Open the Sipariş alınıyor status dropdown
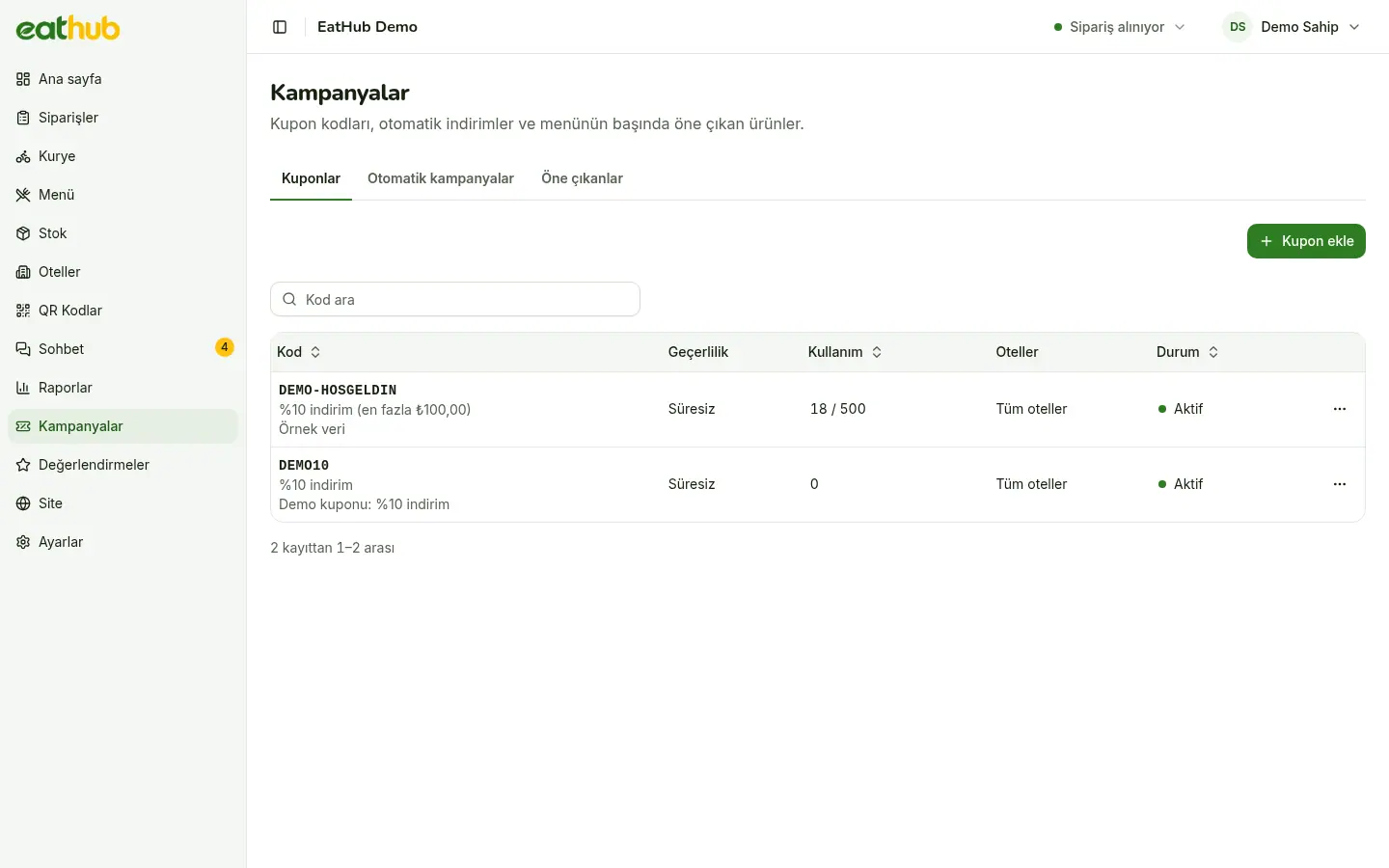 pos(1119,27)
